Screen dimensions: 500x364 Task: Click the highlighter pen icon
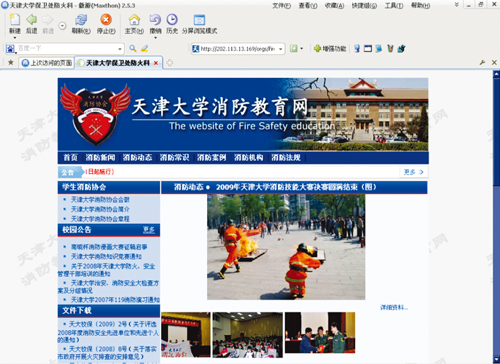[x=144, y=49]
